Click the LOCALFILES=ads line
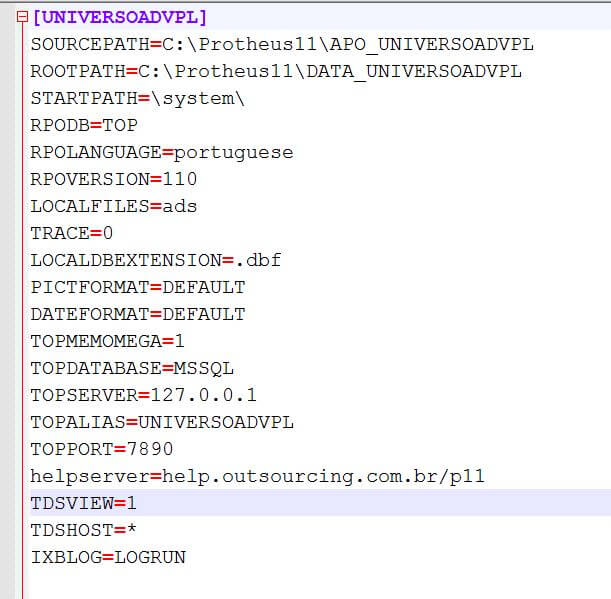 coord(114,207)
